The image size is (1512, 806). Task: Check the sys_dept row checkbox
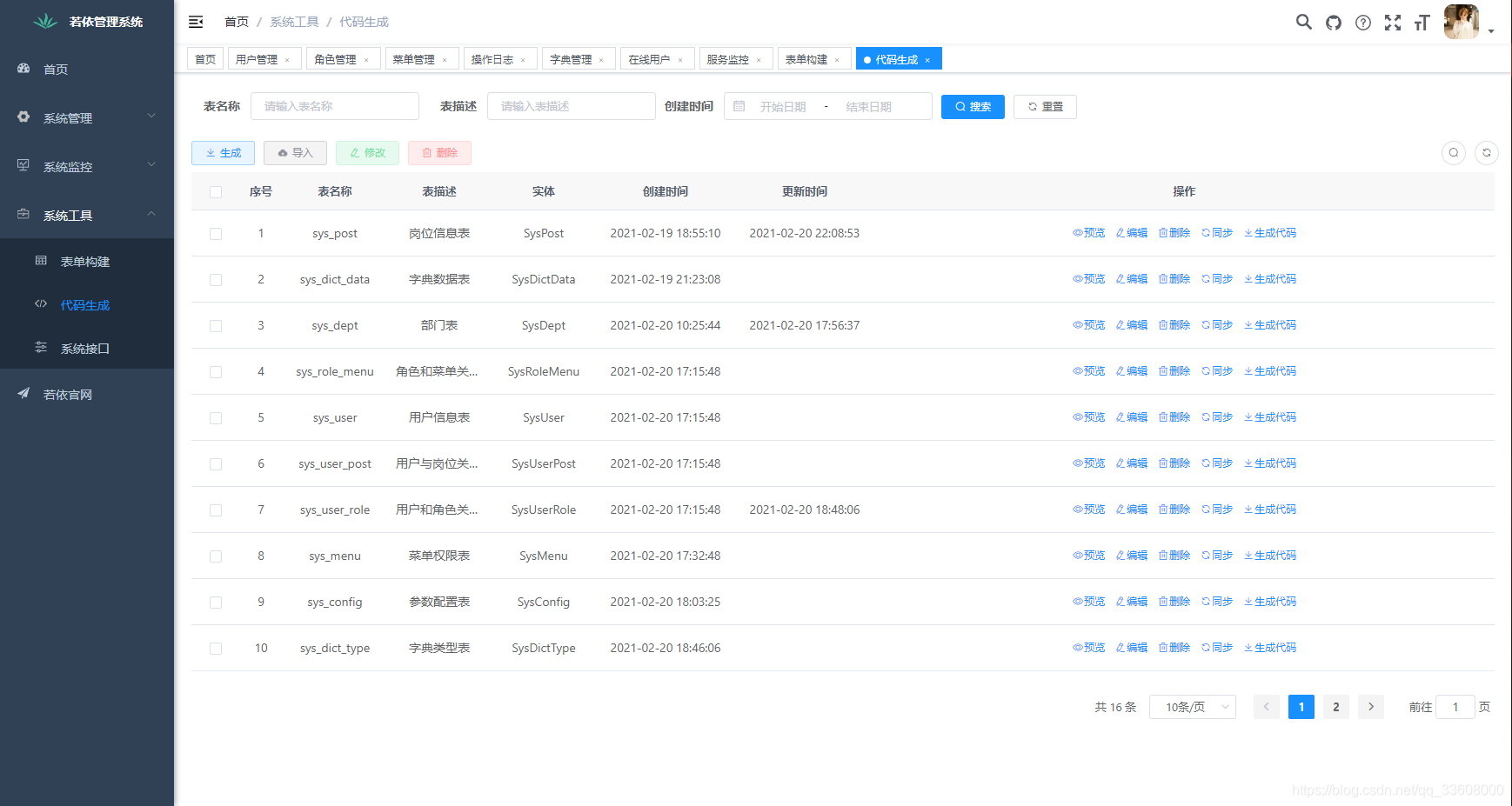coord(216,326)
